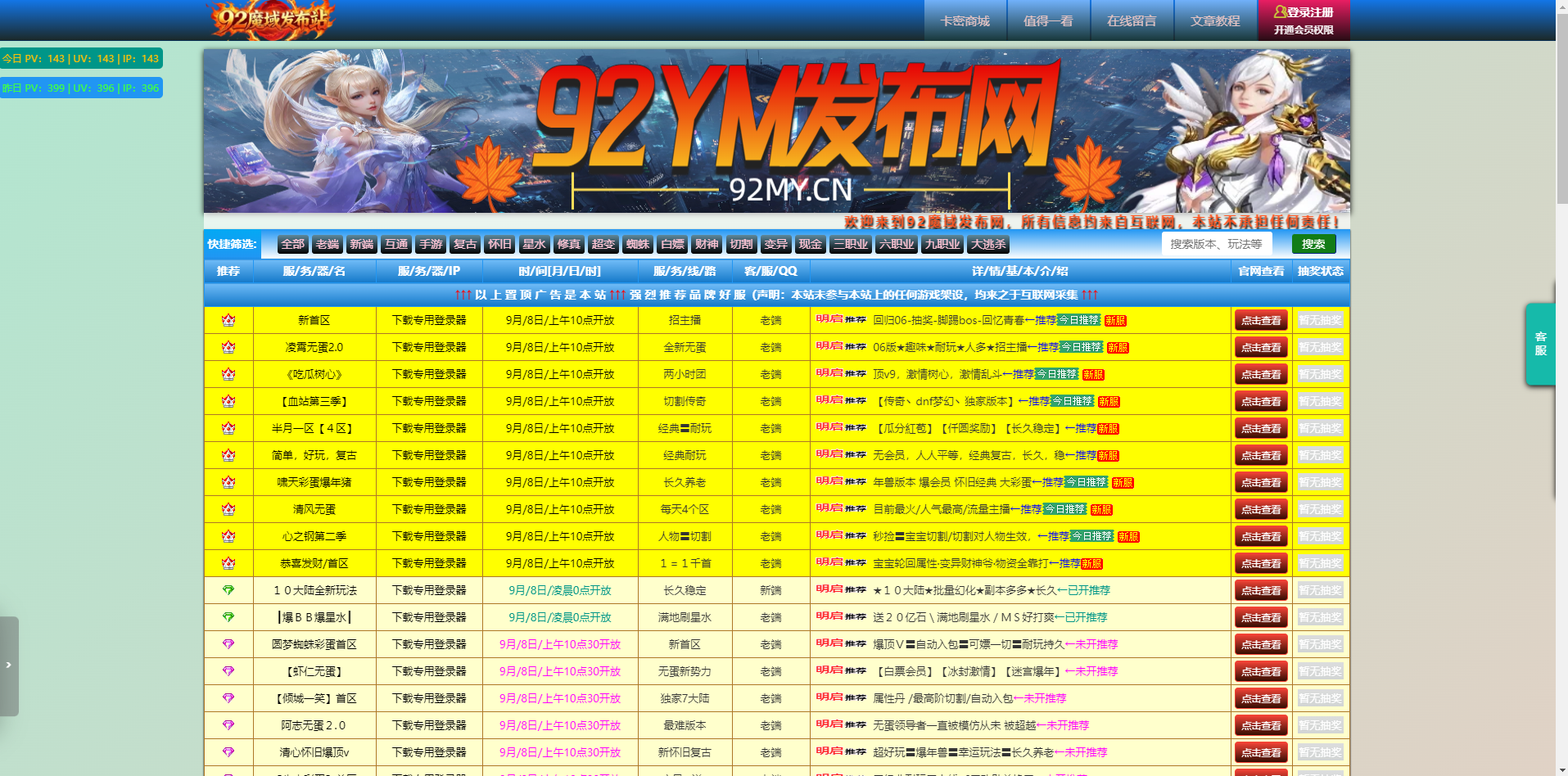Click 点击查看 for 心之钢第二季
Image resolution: width=1568 pixels, height=776 pixels.
(x=1261, y=536)
